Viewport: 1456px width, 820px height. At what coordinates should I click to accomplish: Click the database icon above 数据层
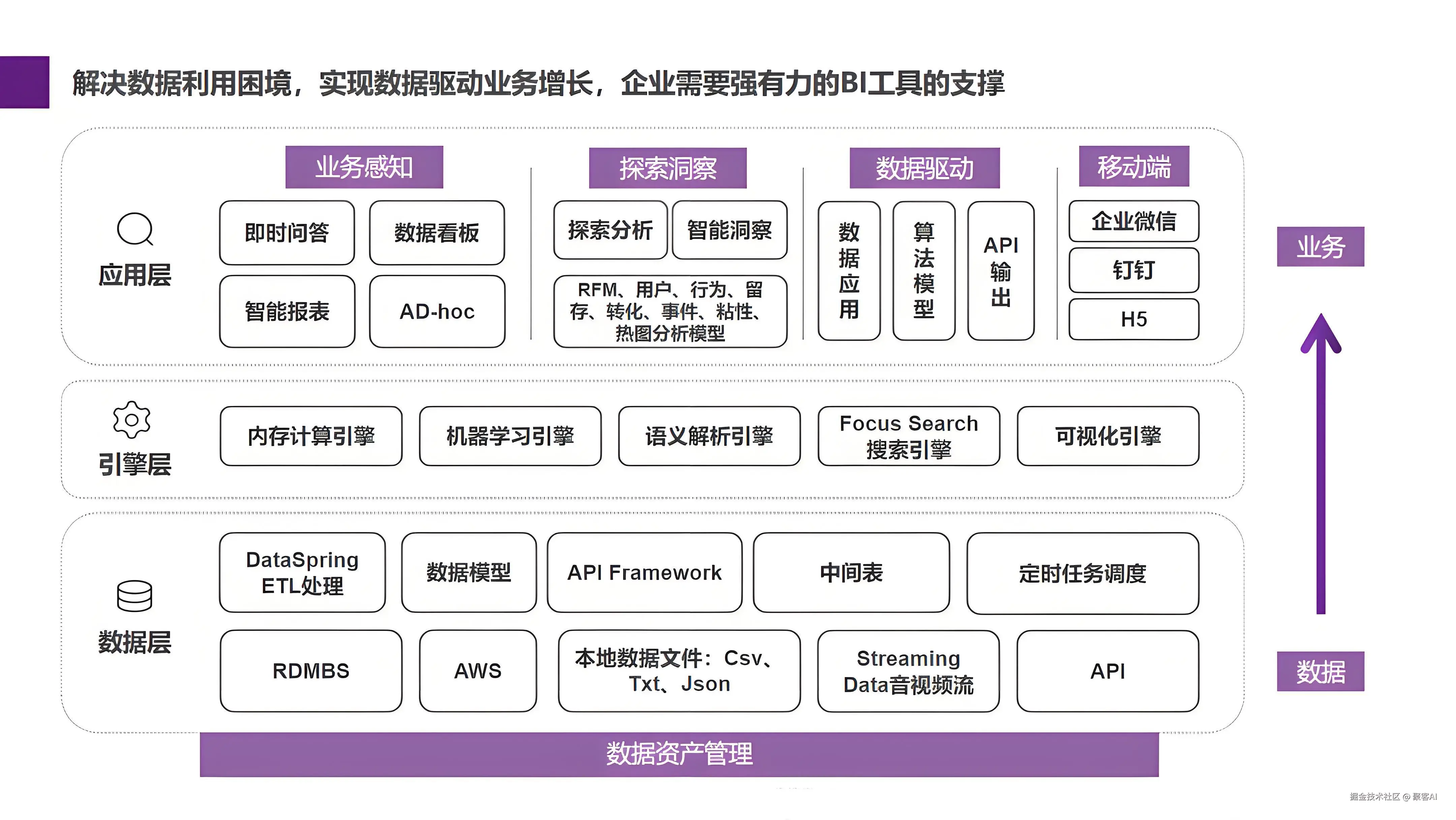[x=134, y=595]
